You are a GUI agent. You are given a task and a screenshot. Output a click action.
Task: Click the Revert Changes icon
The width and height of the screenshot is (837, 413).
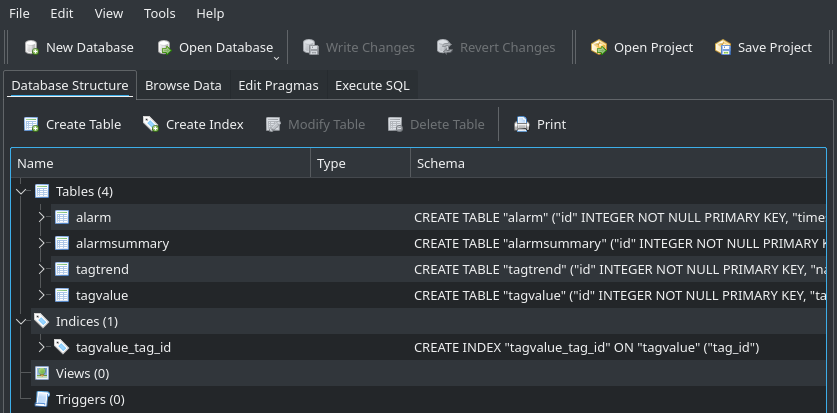point(445,47)
